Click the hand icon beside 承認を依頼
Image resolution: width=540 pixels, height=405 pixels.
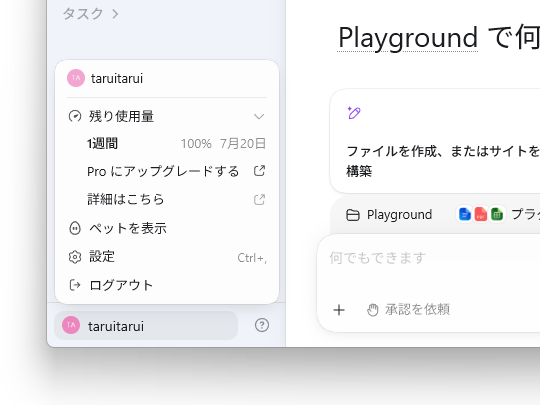[373, 310]
